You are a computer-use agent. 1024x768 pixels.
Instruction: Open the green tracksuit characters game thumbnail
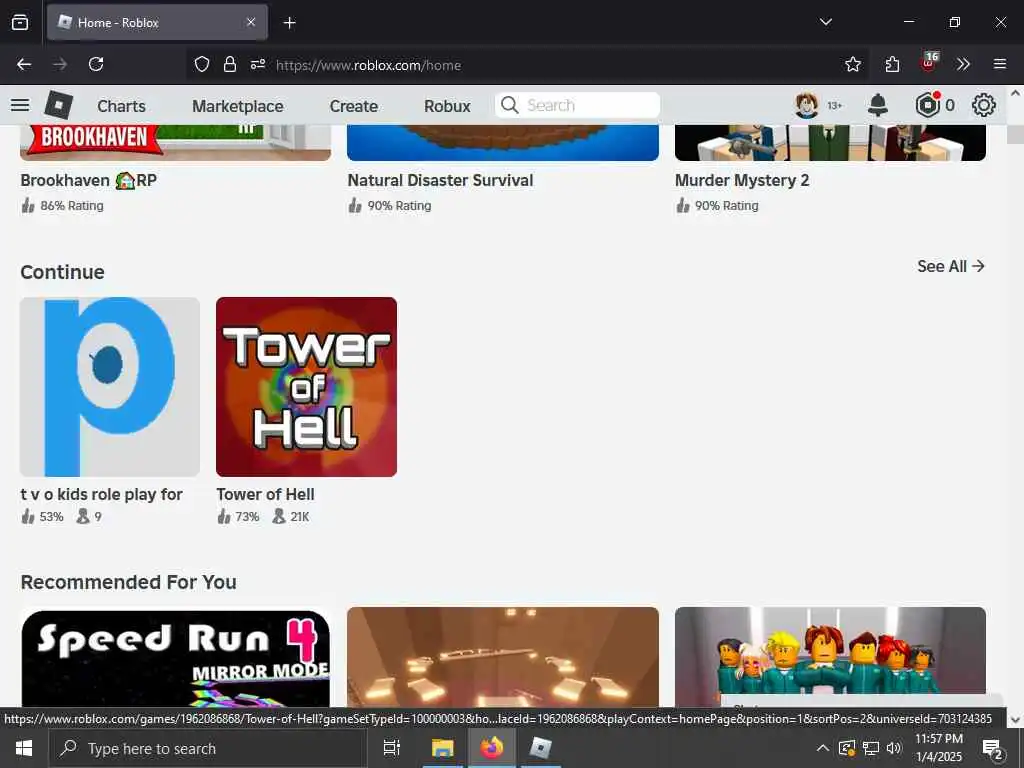[x=830, y=658]
